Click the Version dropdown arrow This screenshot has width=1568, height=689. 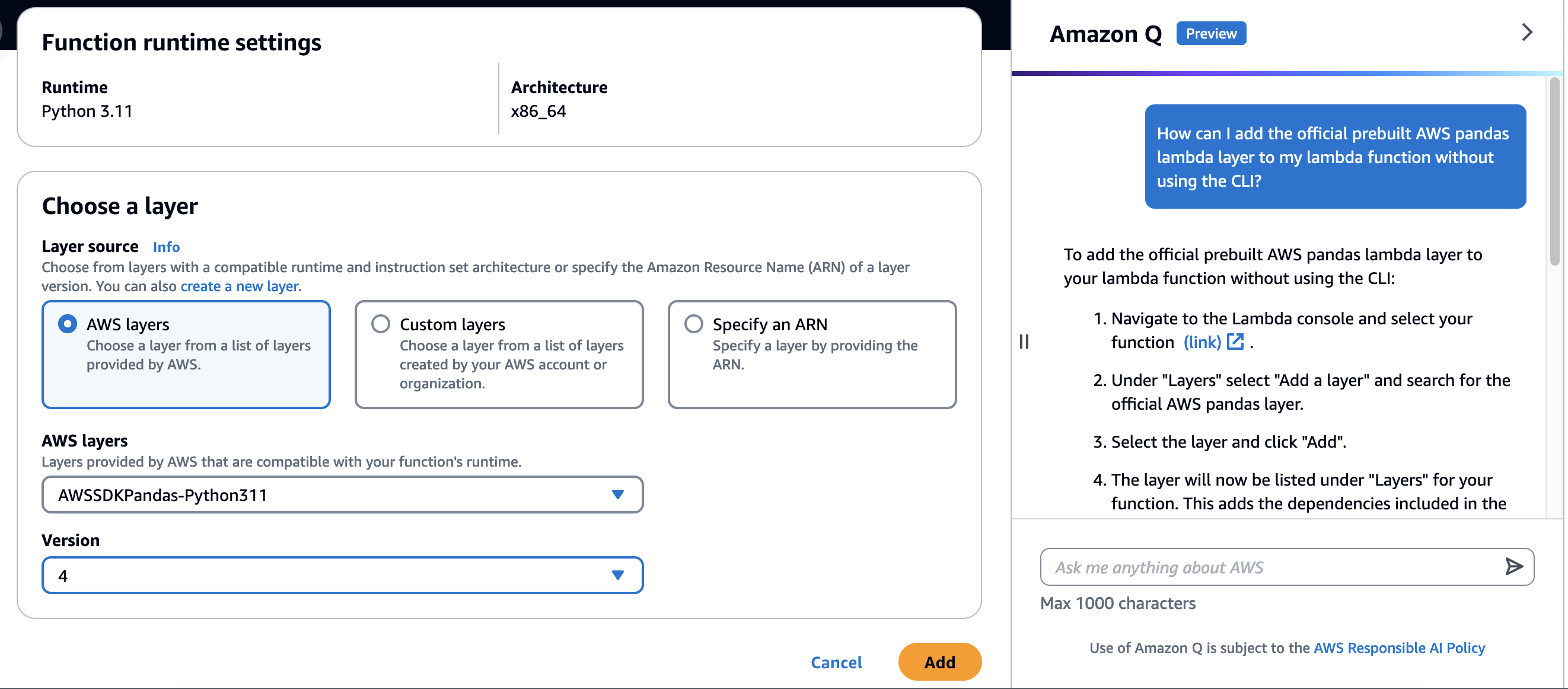pos(618,575)
